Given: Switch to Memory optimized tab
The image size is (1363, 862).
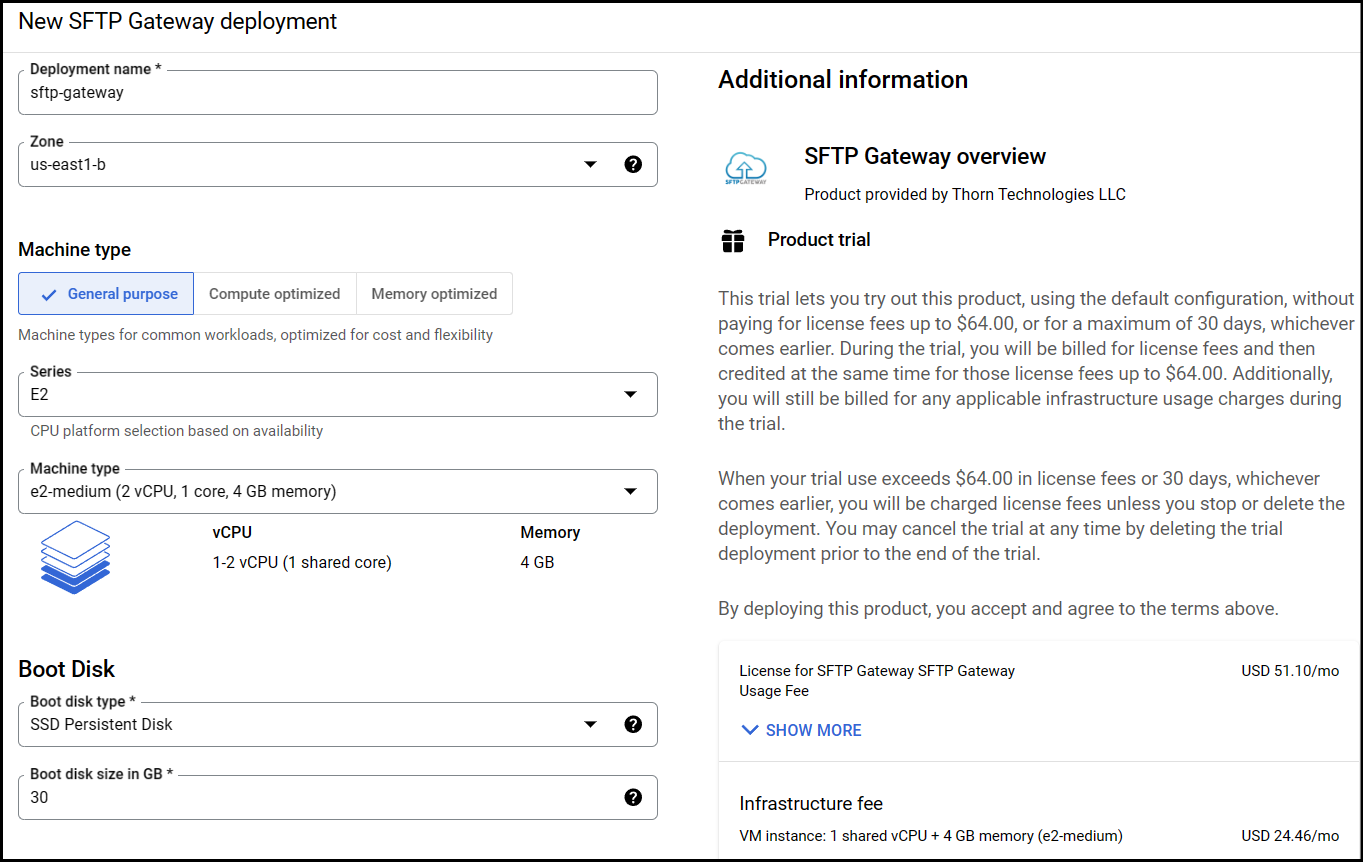Looking at the screenshot, I should 434,294.
